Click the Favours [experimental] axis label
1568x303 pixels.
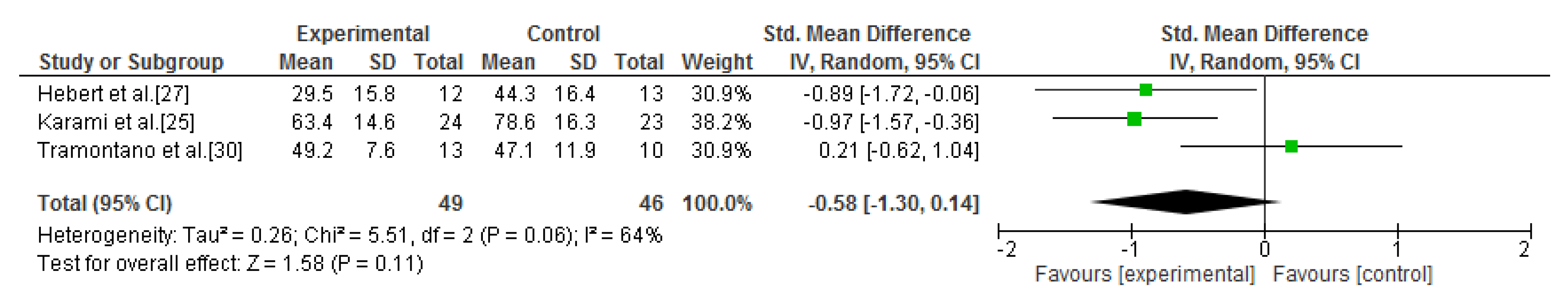point(1144,274)
